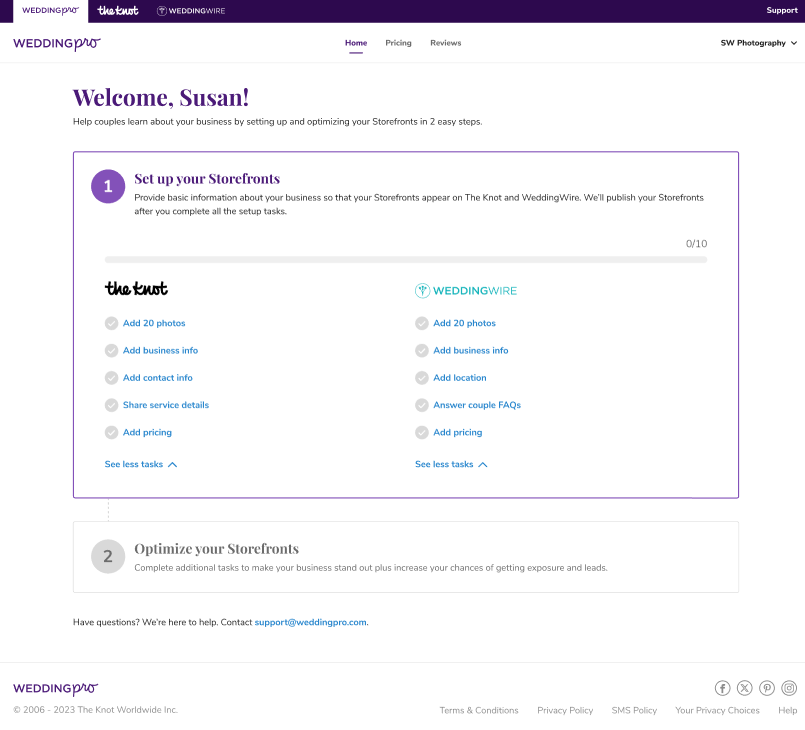The width and height of the screenshot is (805, 730).
Task: Click The Knot logo above its task list
Action: click(x=136, y=289)
